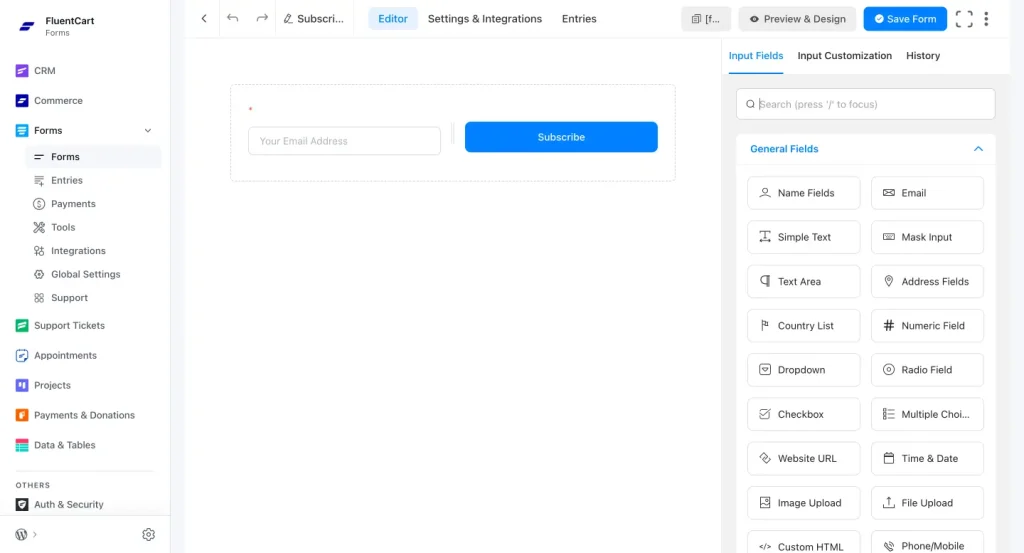Add Radio Field
This screenshot has height=553, width=1024.
(927, 370)
